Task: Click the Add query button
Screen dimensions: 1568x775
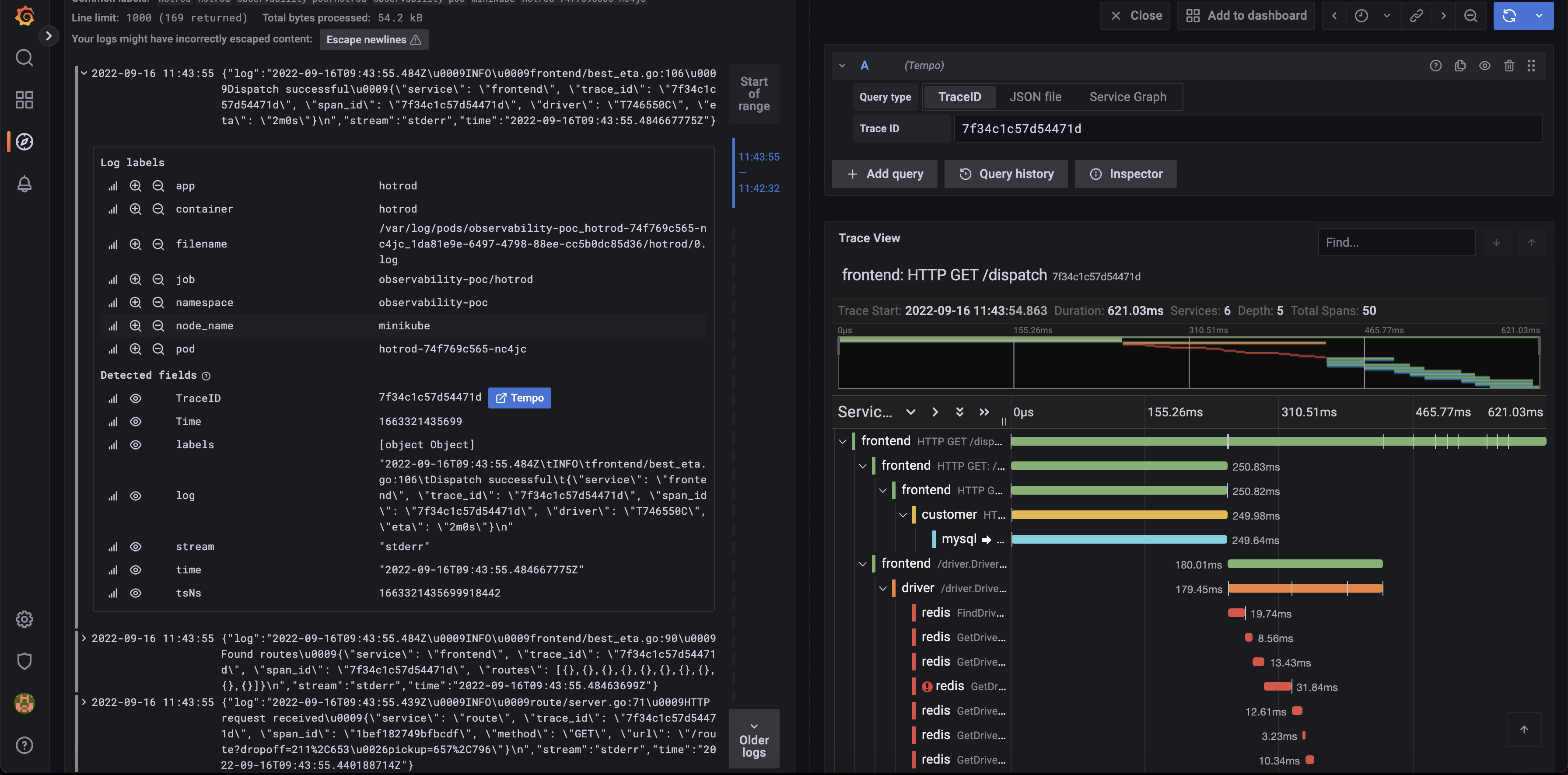Action: [x=884, y=174]
